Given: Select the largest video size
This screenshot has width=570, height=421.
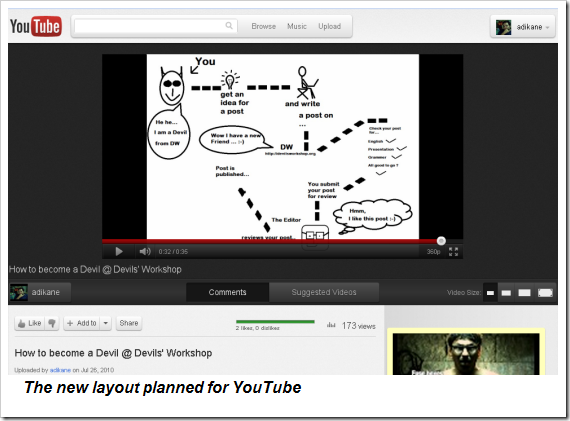Looking at the screenshot, I should pyautogui.click(x=545, y=293).
